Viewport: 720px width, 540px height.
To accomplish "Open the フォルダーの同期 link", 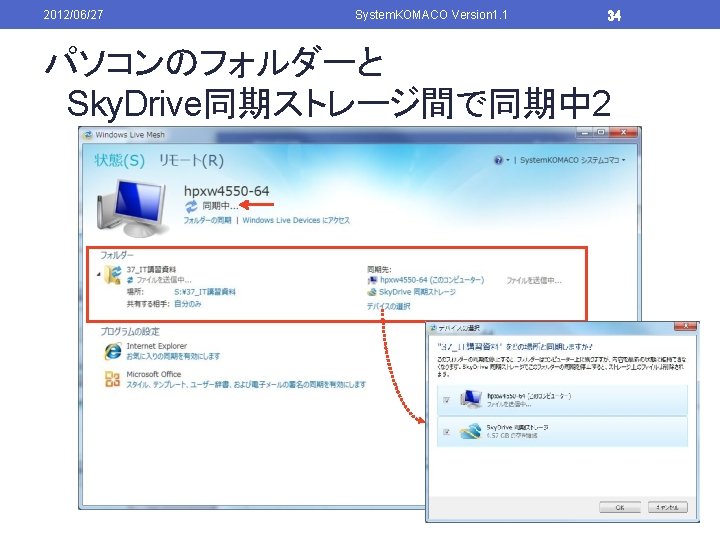I will click(x=208, y=220).
